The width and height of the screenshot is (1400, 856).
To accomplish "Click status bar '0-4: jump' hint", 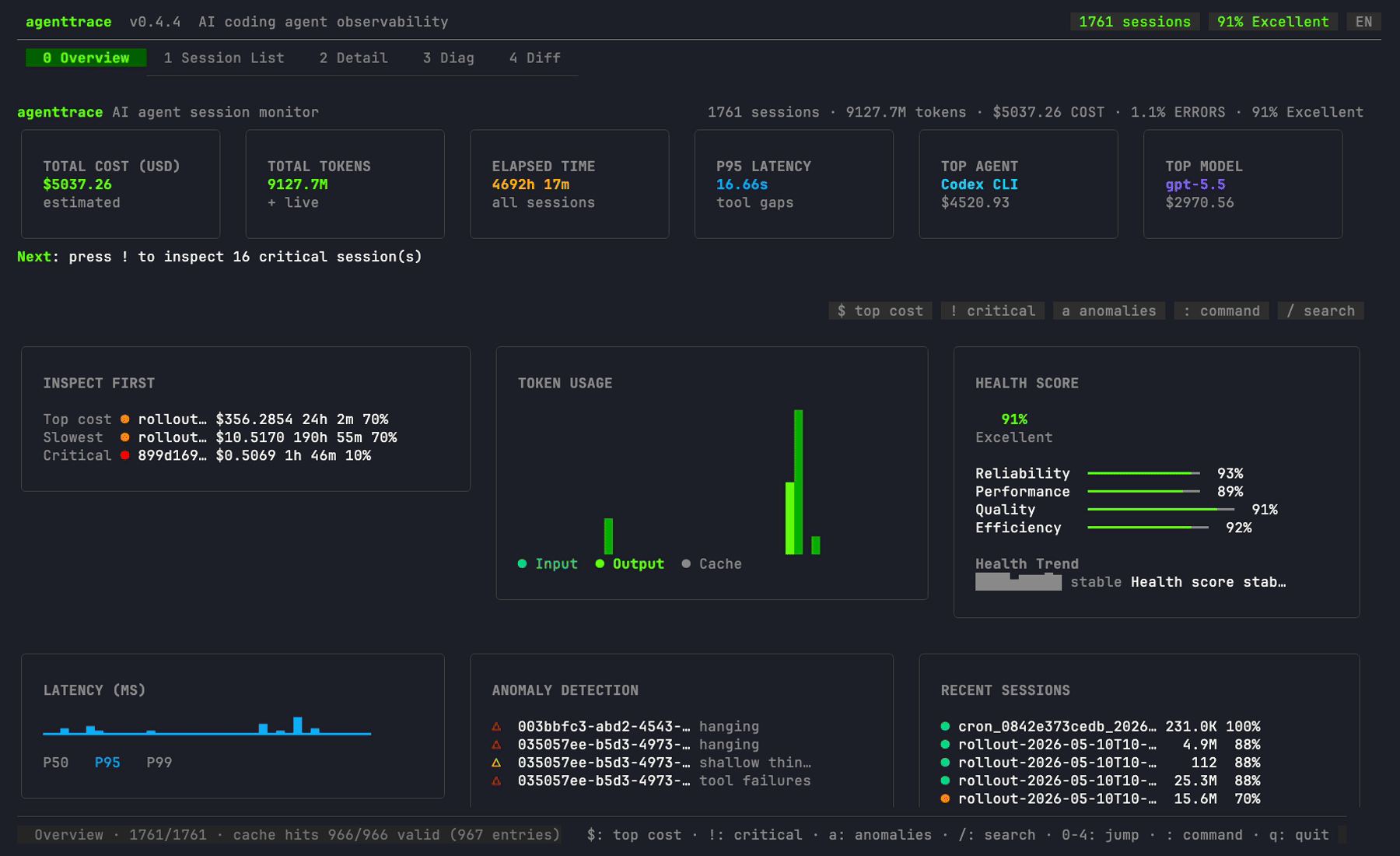I will point(1101,834).
